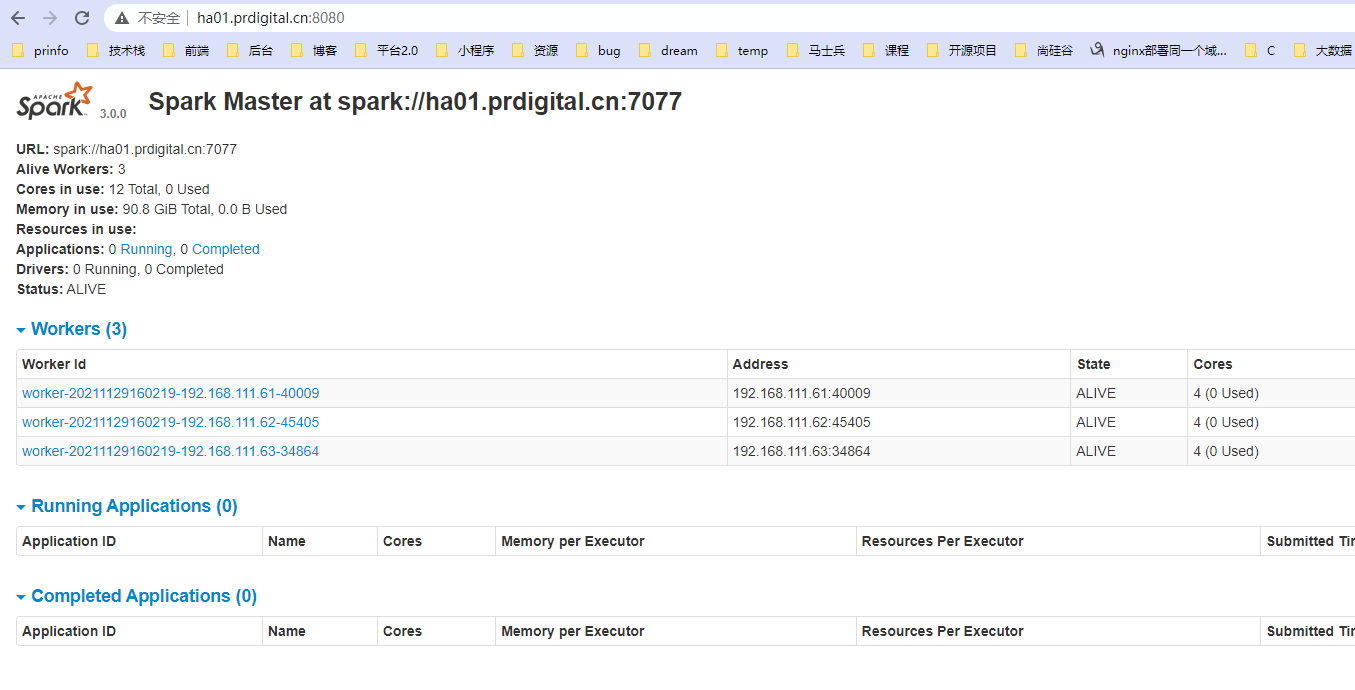
Task: Reload the page with the refresh icon
Action: (82, 18)
